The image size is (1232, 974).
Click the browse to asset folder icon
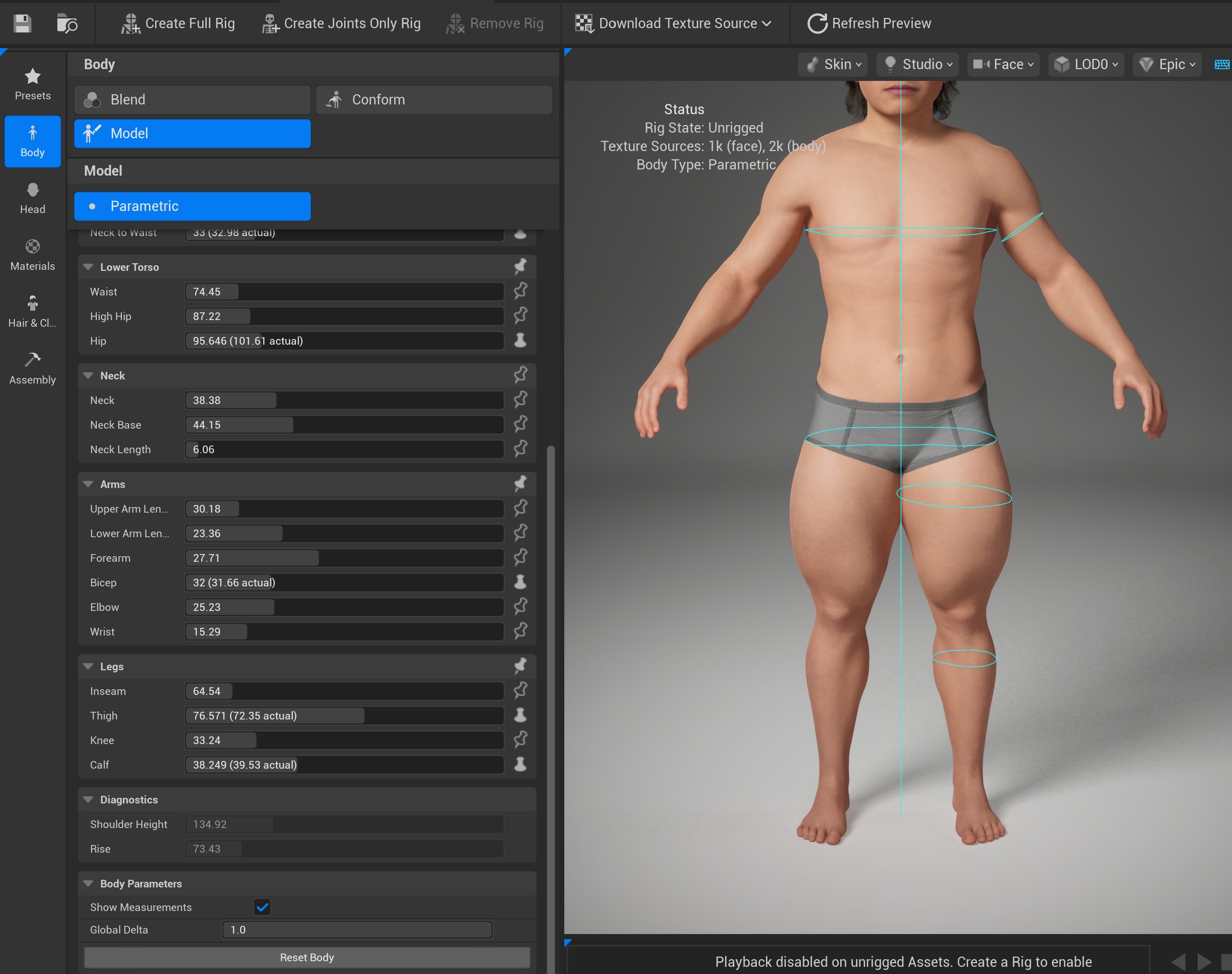coord(67,24)
